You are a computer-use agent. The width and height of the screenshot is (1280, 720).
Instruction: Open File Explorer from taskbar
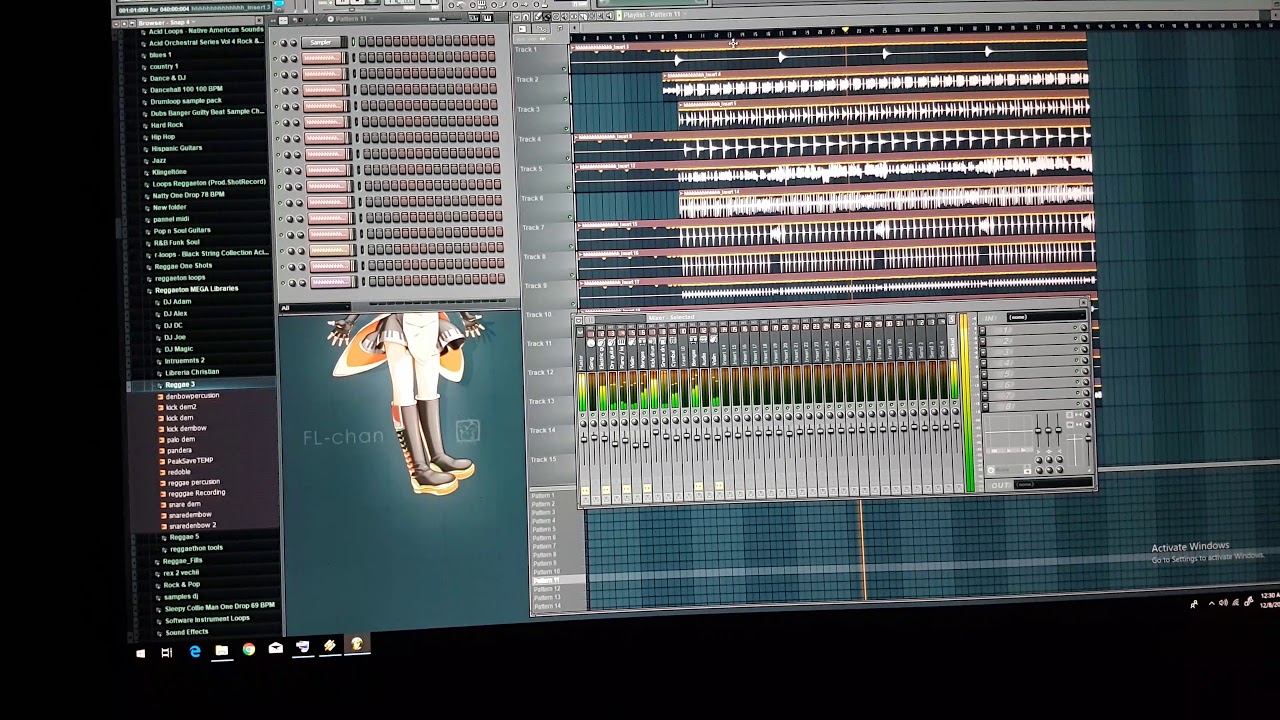tap(221, 650)
